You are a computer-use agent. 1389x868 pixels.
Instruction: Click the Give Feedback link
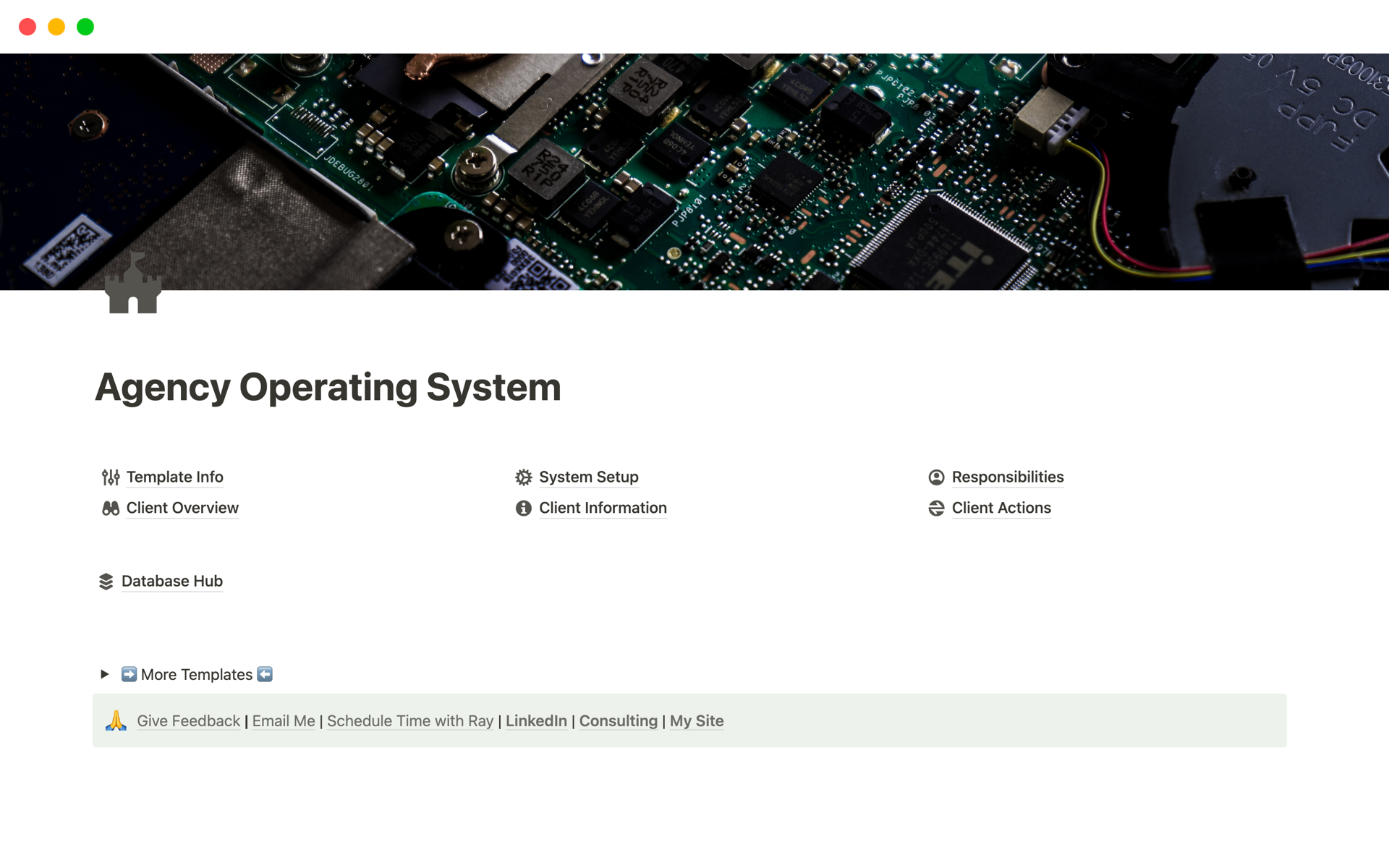coord(188,721)
